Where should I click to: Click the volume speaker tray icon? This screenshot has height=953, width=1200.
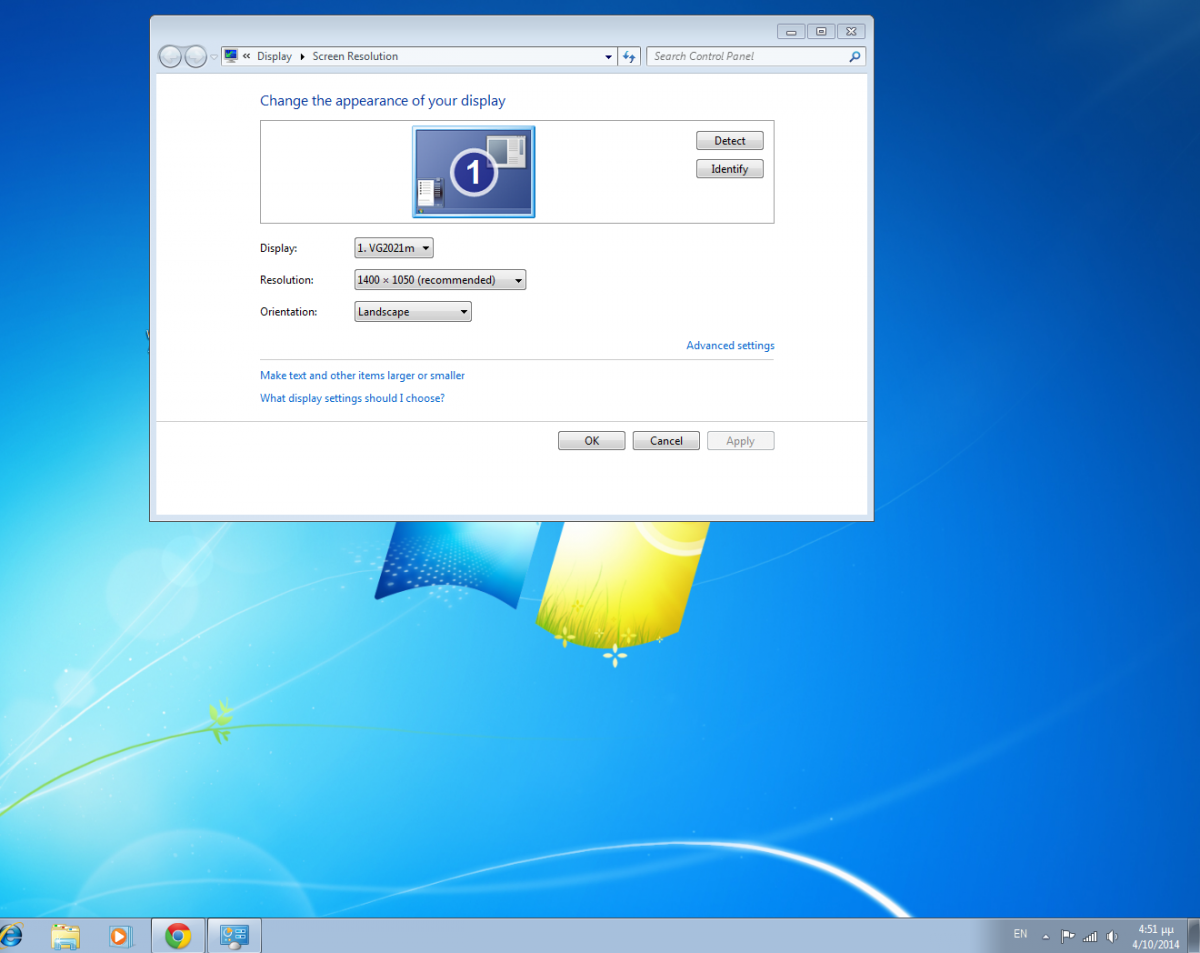[x=1112, y=937]
